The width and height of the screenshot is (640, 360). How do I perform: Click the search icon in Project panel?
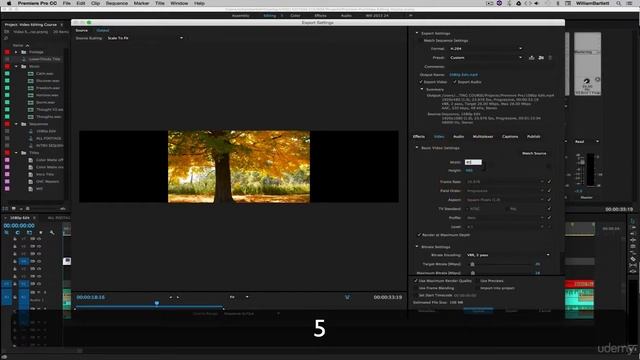coord(6,38)
